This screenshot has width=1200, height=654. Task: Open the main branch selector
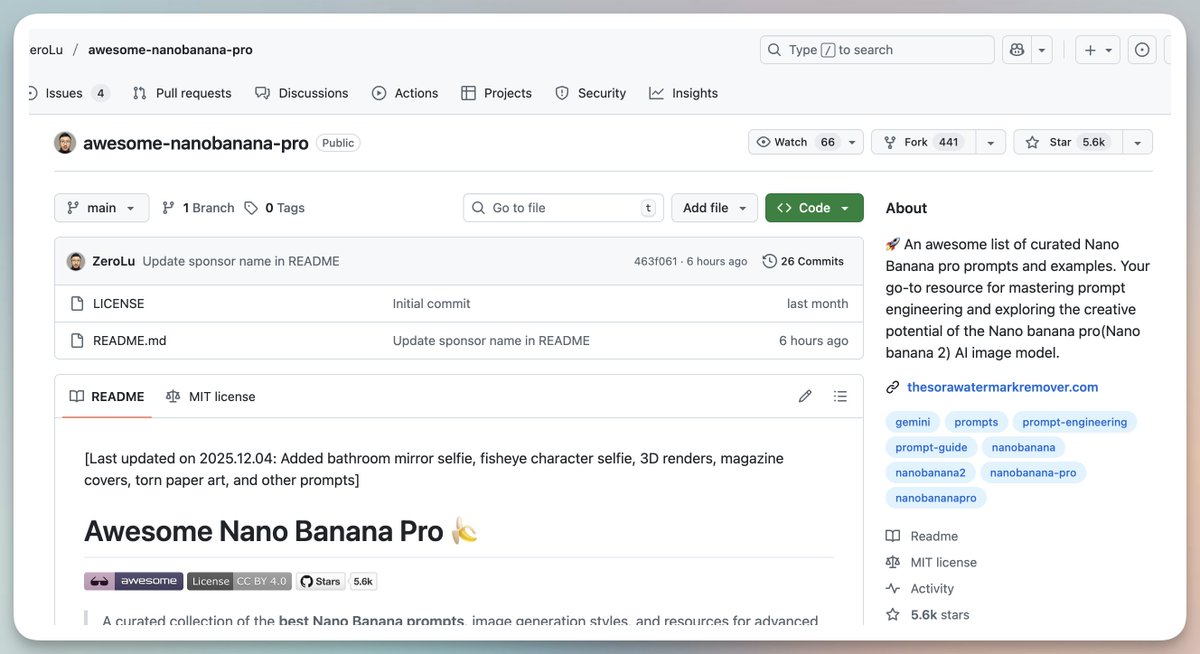pos(101,208)
